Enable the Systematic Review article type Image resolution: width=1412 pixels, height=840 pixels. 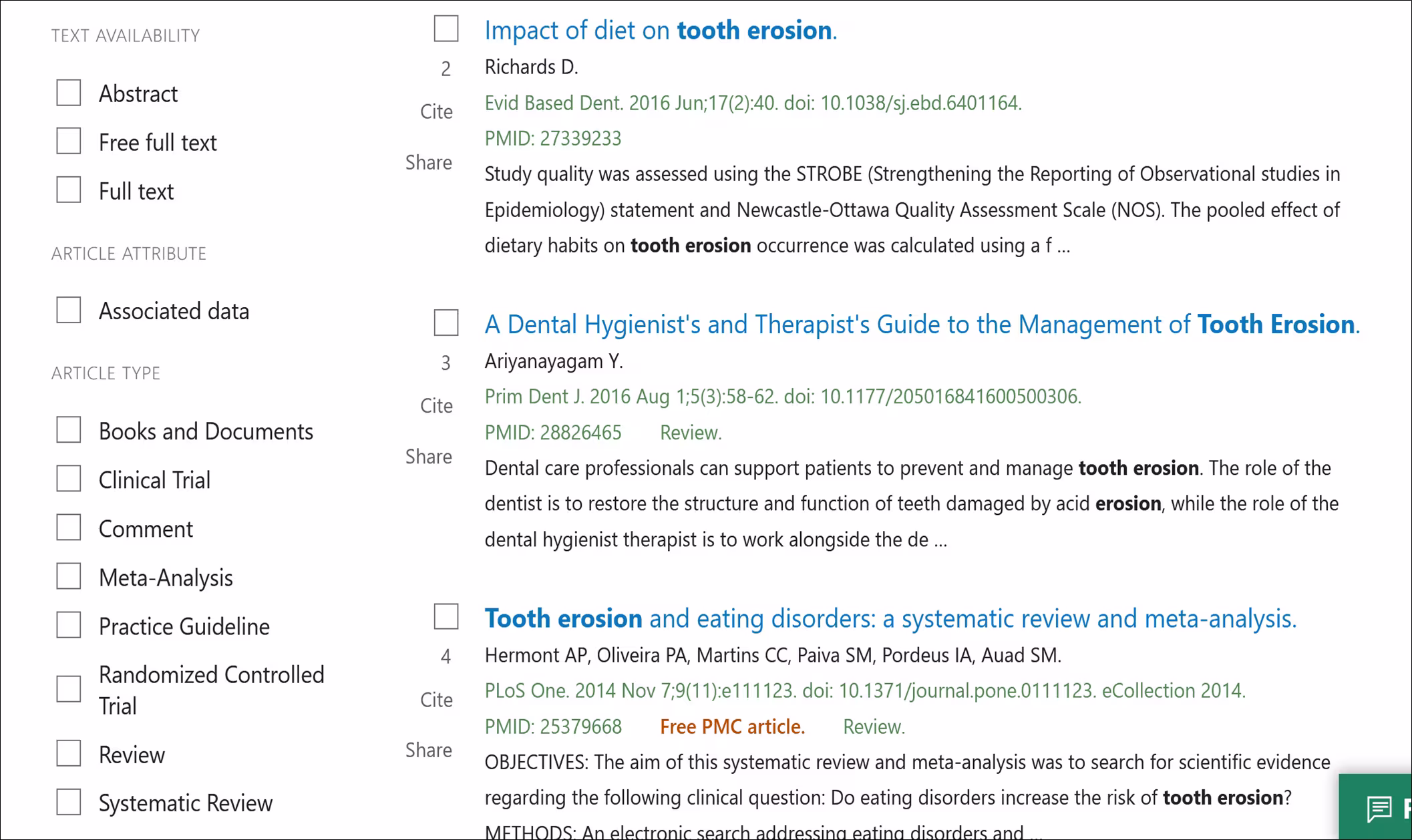tap(67, 801)
